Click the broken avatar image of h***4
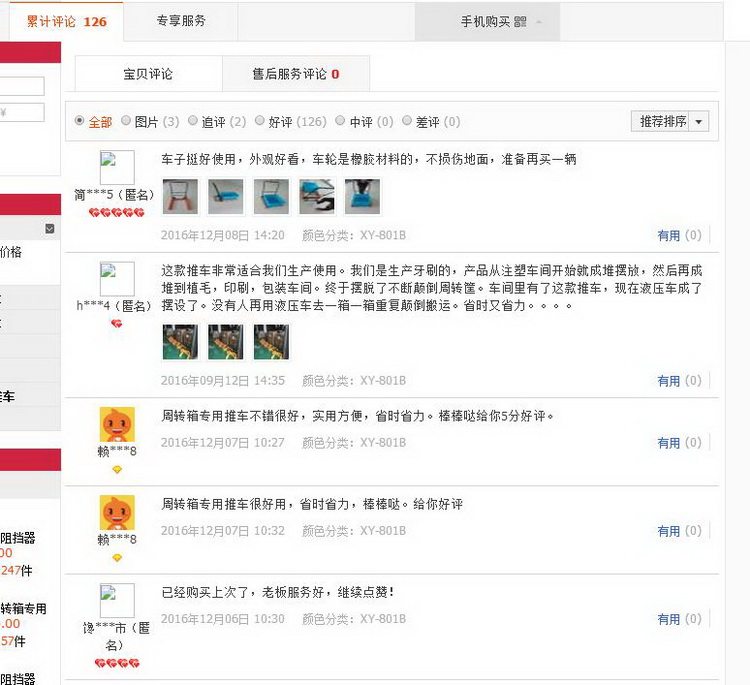 (x=117, y=279)
